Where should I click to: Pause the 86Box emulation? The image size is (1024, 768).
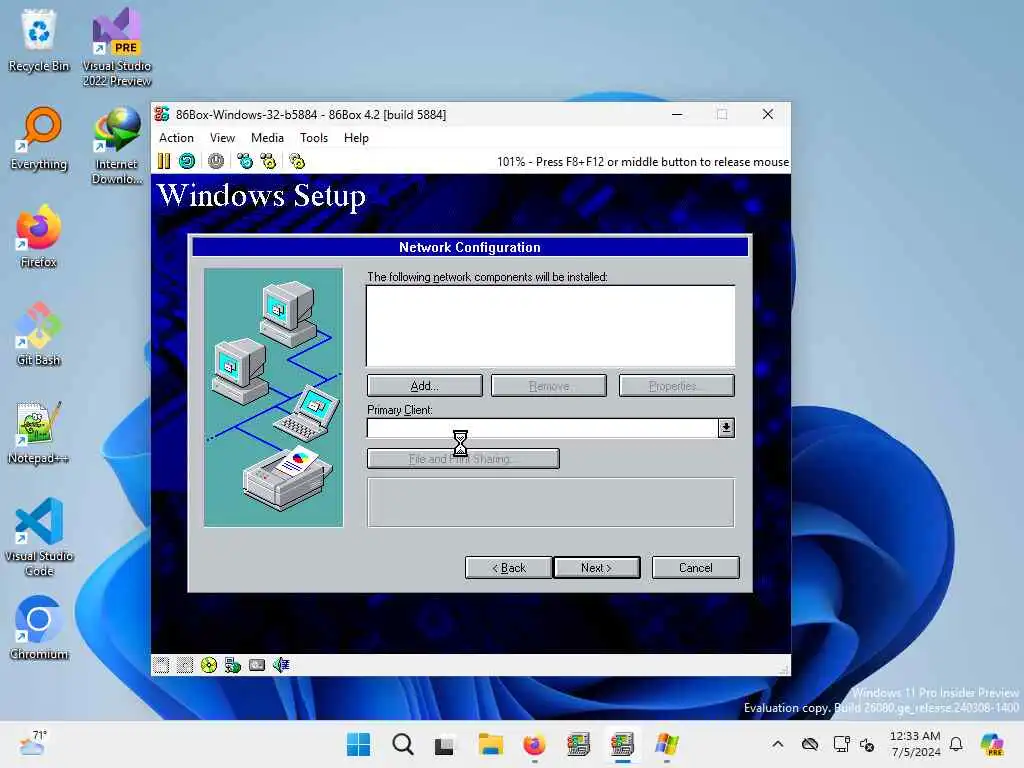tap(164, 161)
